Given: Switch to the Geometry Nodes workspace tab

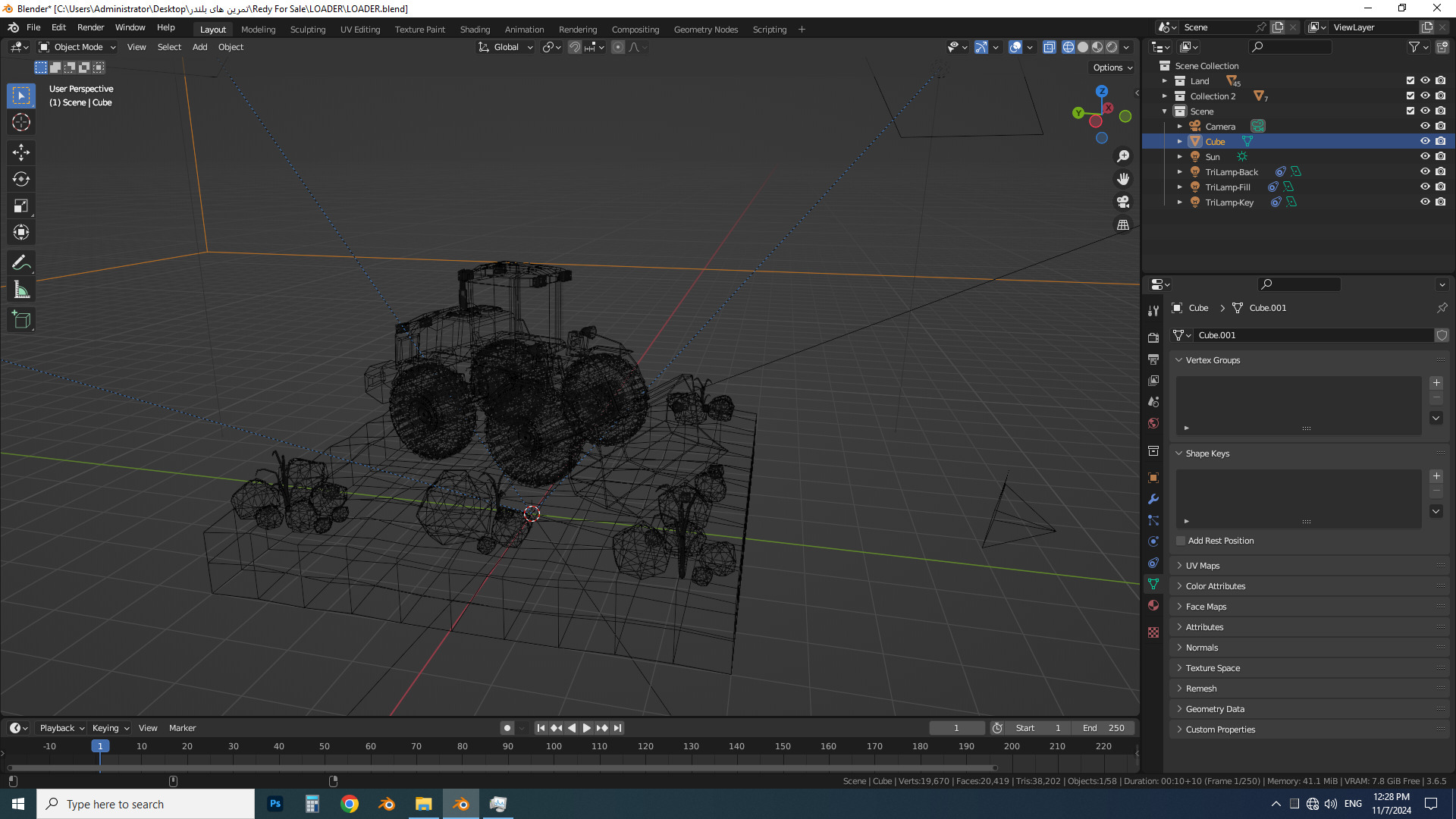Looking at the screenshot, I should click(705, 30).
